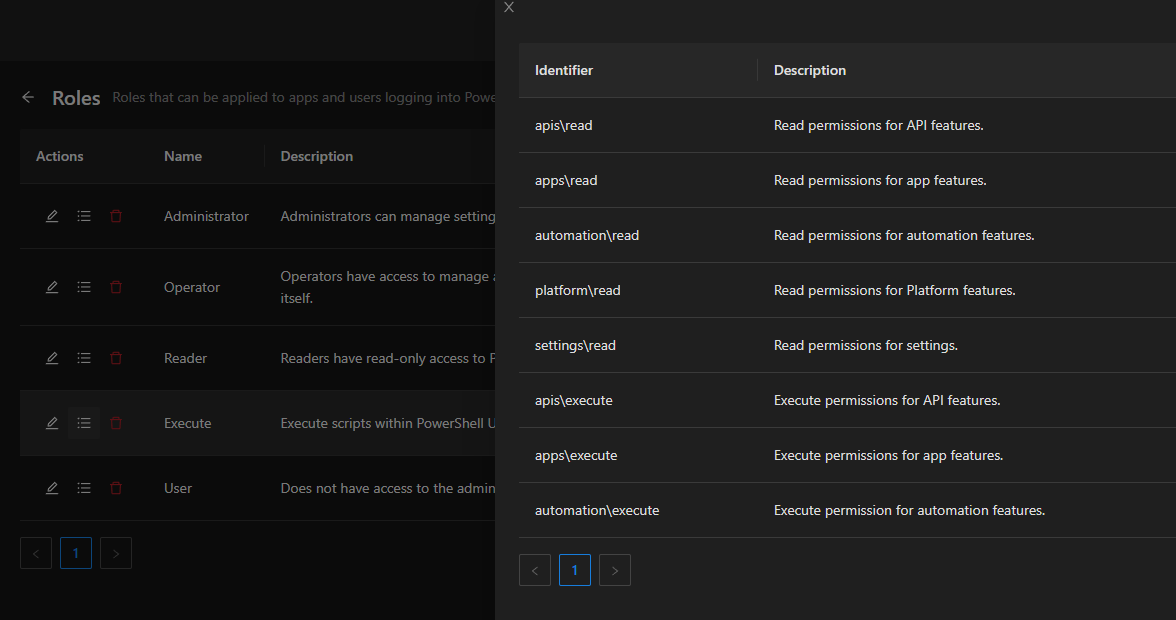
Task: Open permissions list for Reader role
Action: click(x=84, y=358)
